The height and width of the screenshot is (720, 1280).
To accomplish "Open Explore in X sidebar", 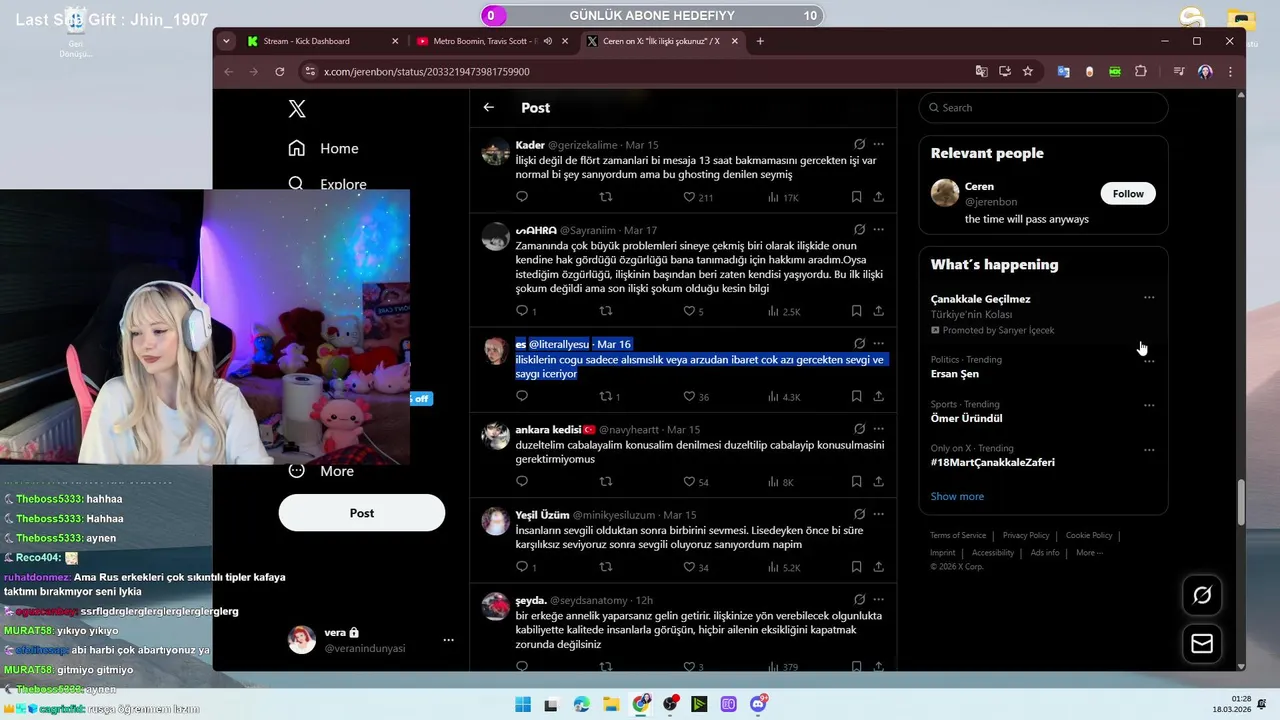I will [x=327, y=183].
